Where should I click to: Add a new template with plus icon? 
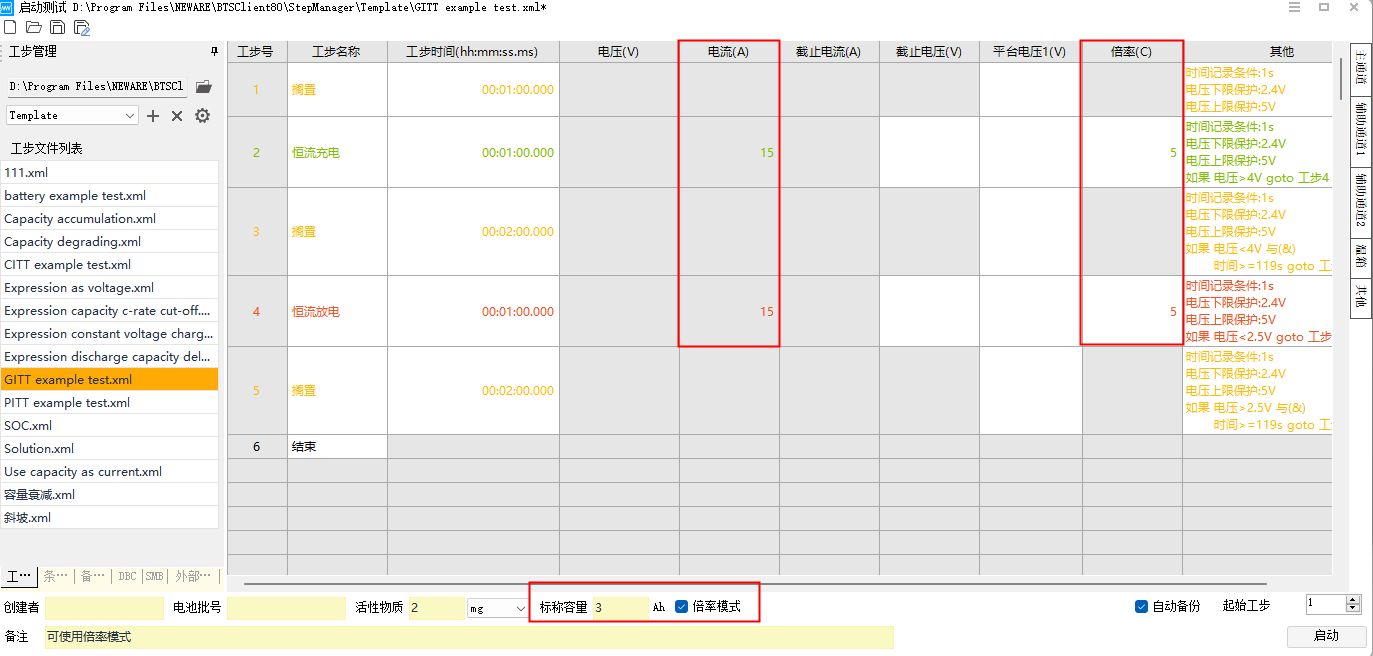click(153, 116)
